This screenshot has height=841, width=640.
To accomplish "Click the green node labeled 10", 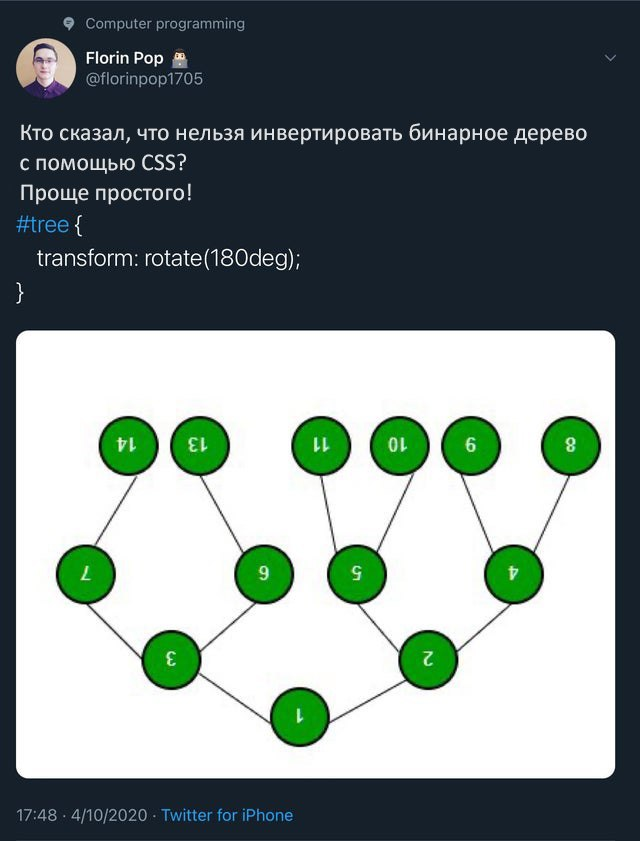I will [400, 446].
